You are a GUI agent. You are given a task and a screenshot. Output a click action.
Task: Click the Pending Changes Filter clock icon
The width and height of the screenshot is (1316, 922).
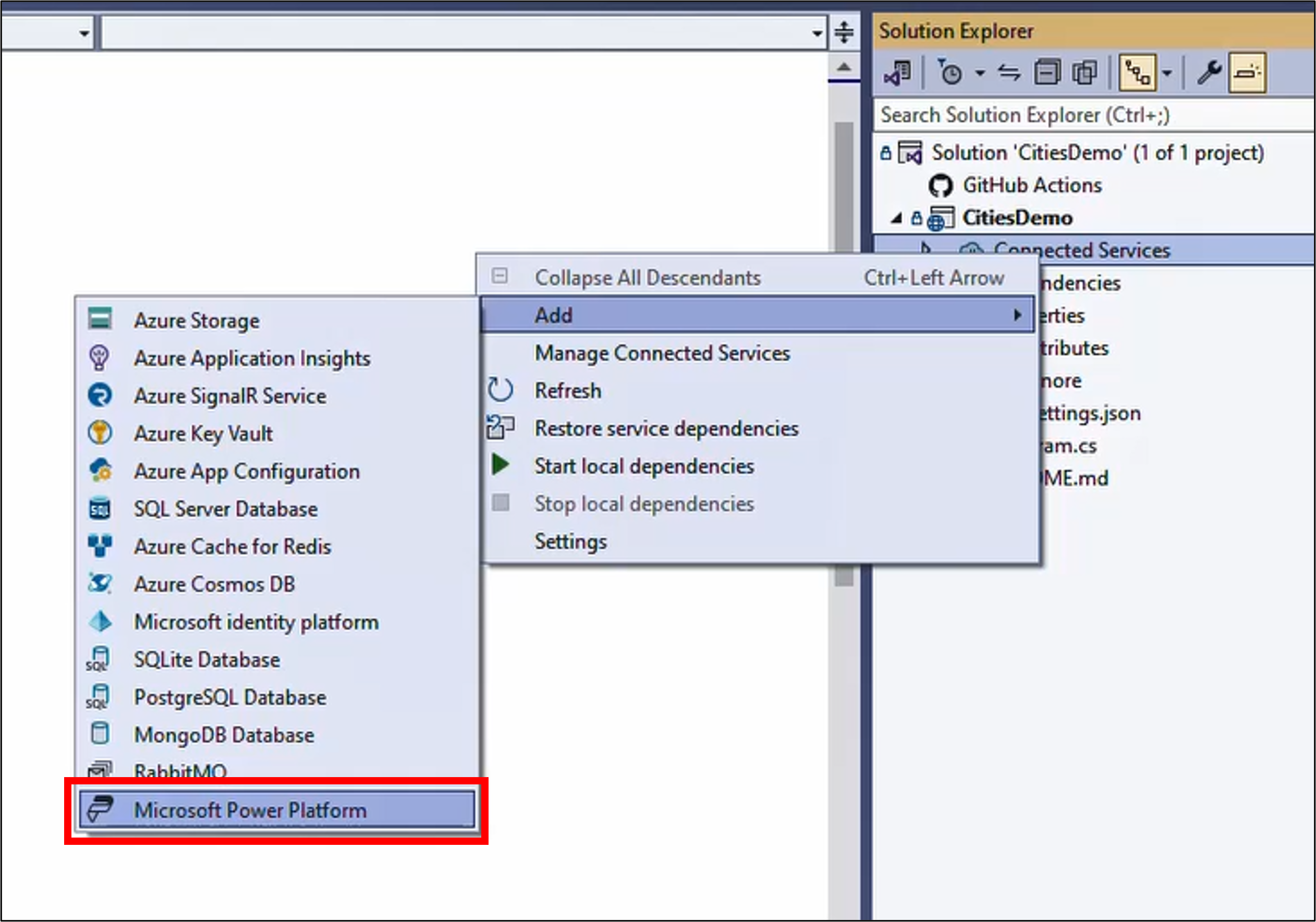coord(951,72)
